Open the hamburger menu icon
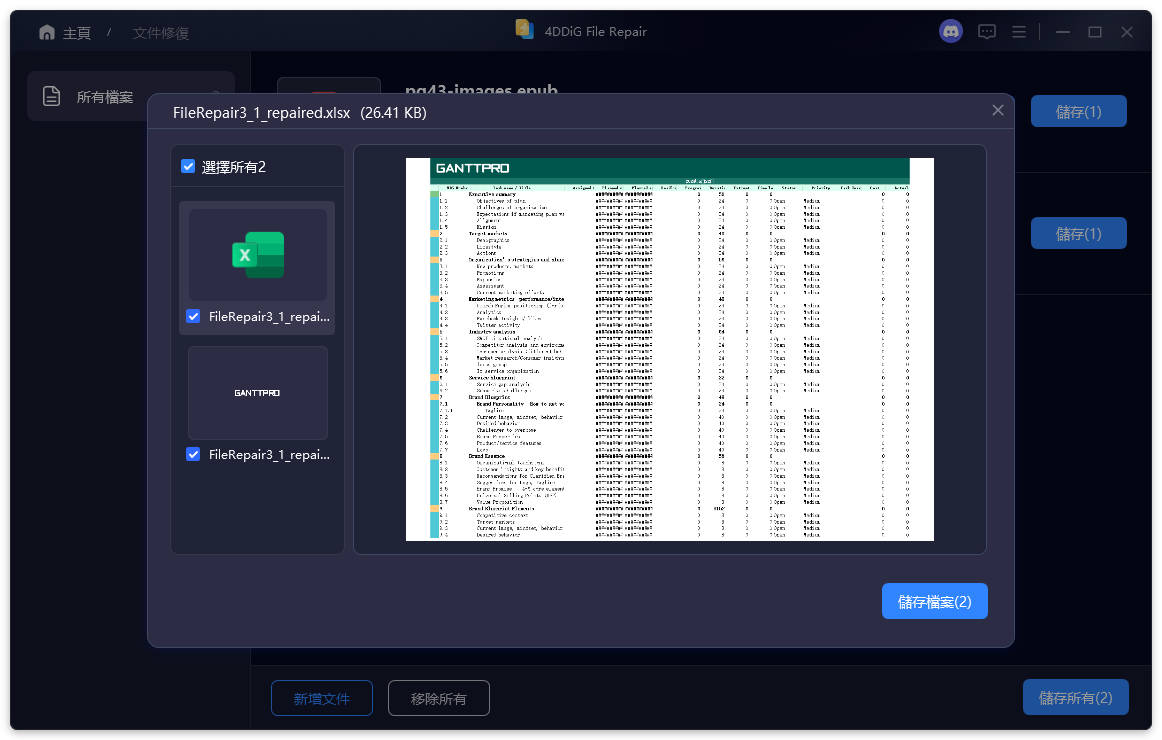Screen dimensions: 1162x740 click(1019, 31)
